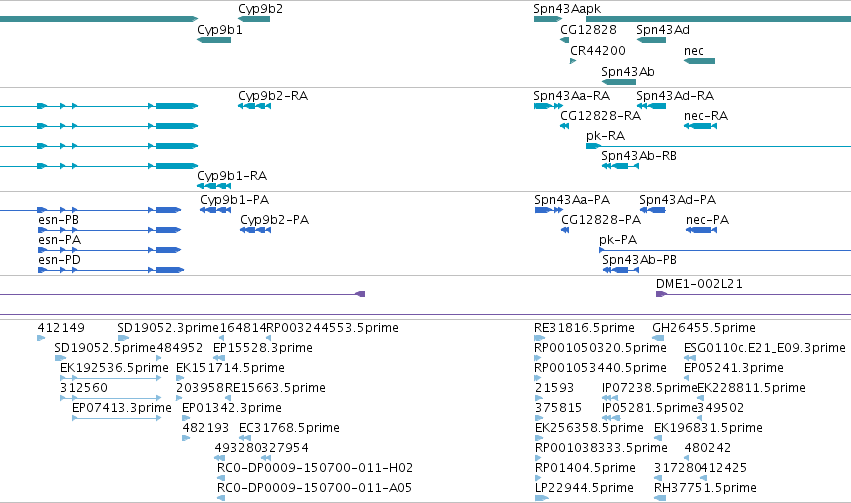The width and height of the screenshot is (851, 503).
Task: Click the ESG0110c.E21_E09.3prime label
Action: (765, 348)
